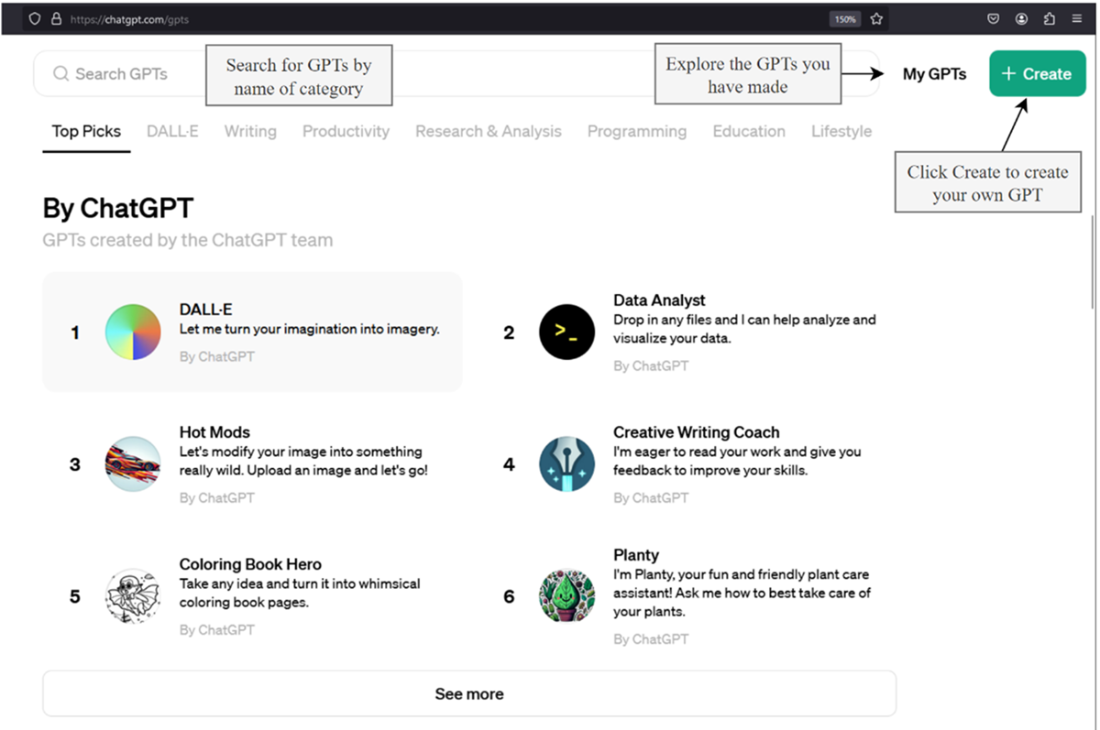This screenshot has width=1100, height=730.
Task: Open the browser extensions puzzle icon
Action: (1049, 19)
